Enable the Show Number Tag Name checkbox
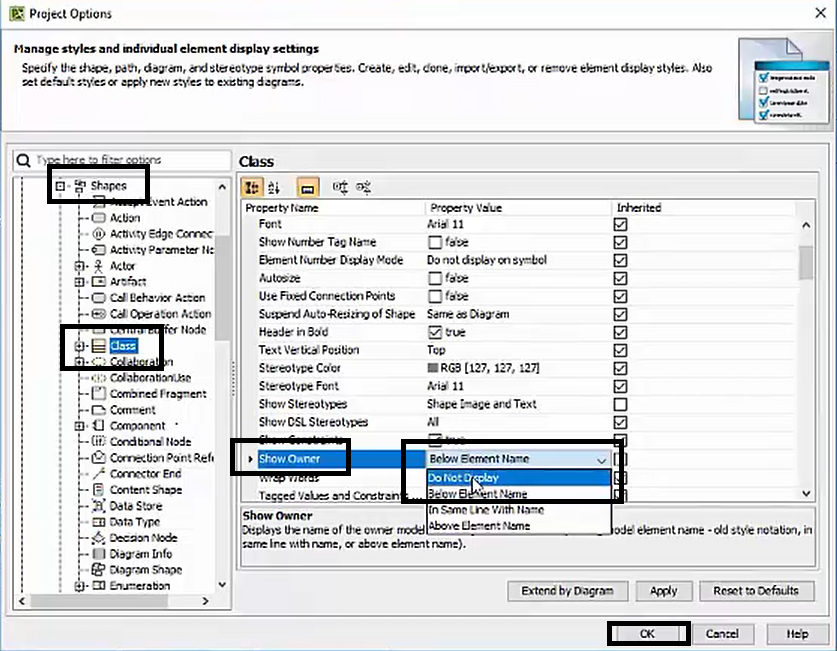The image size is (837, 651). (435, 242)
